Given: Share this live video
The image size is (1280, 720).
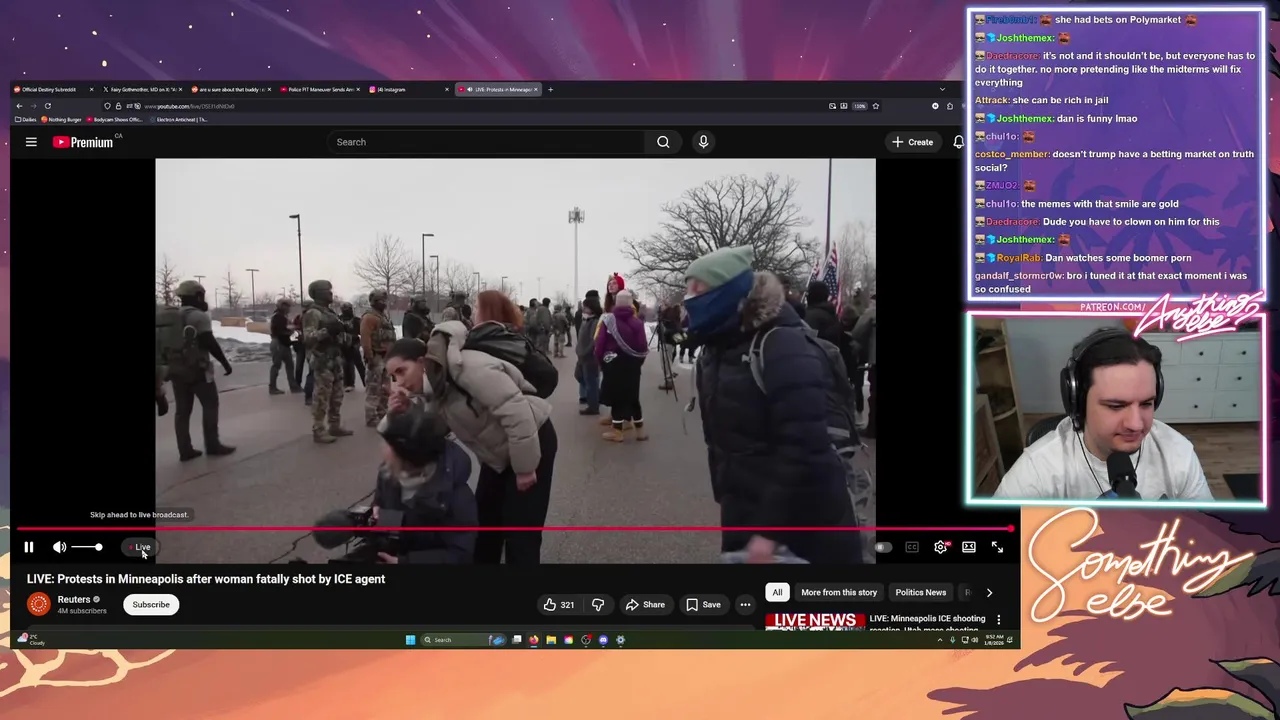Looking at the screenshot, I should click(645, 604).
